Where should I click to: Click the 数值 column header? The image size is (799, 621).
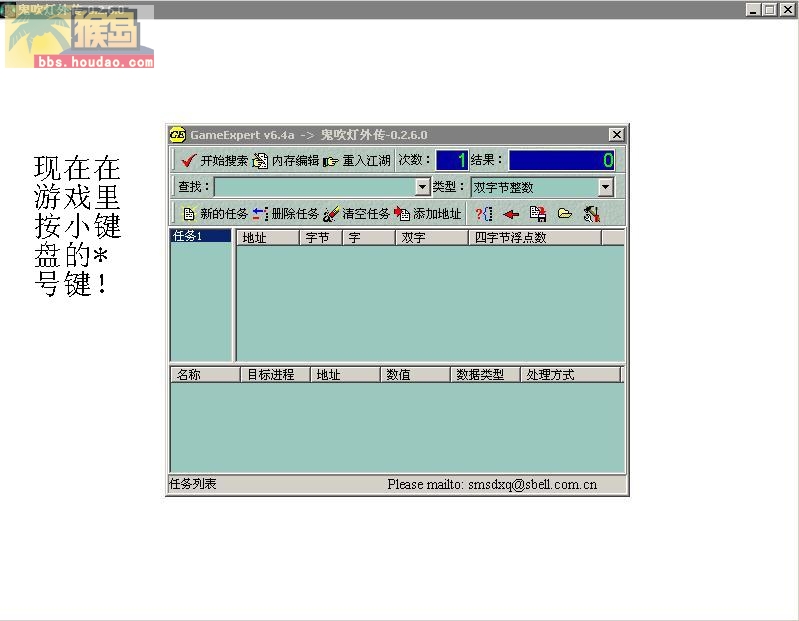(x=415, y=375)
